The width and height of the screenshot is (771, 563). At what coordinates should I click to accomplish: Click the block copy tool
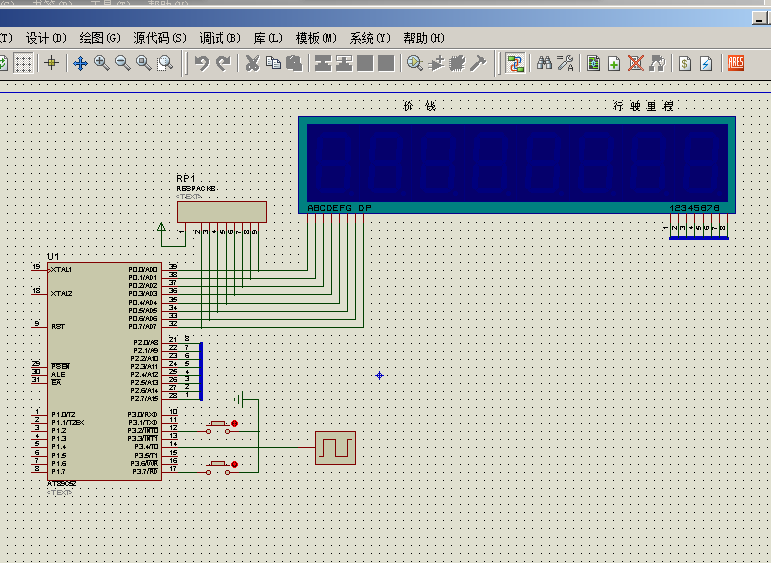pyautogui.click(x=323, y=63)
